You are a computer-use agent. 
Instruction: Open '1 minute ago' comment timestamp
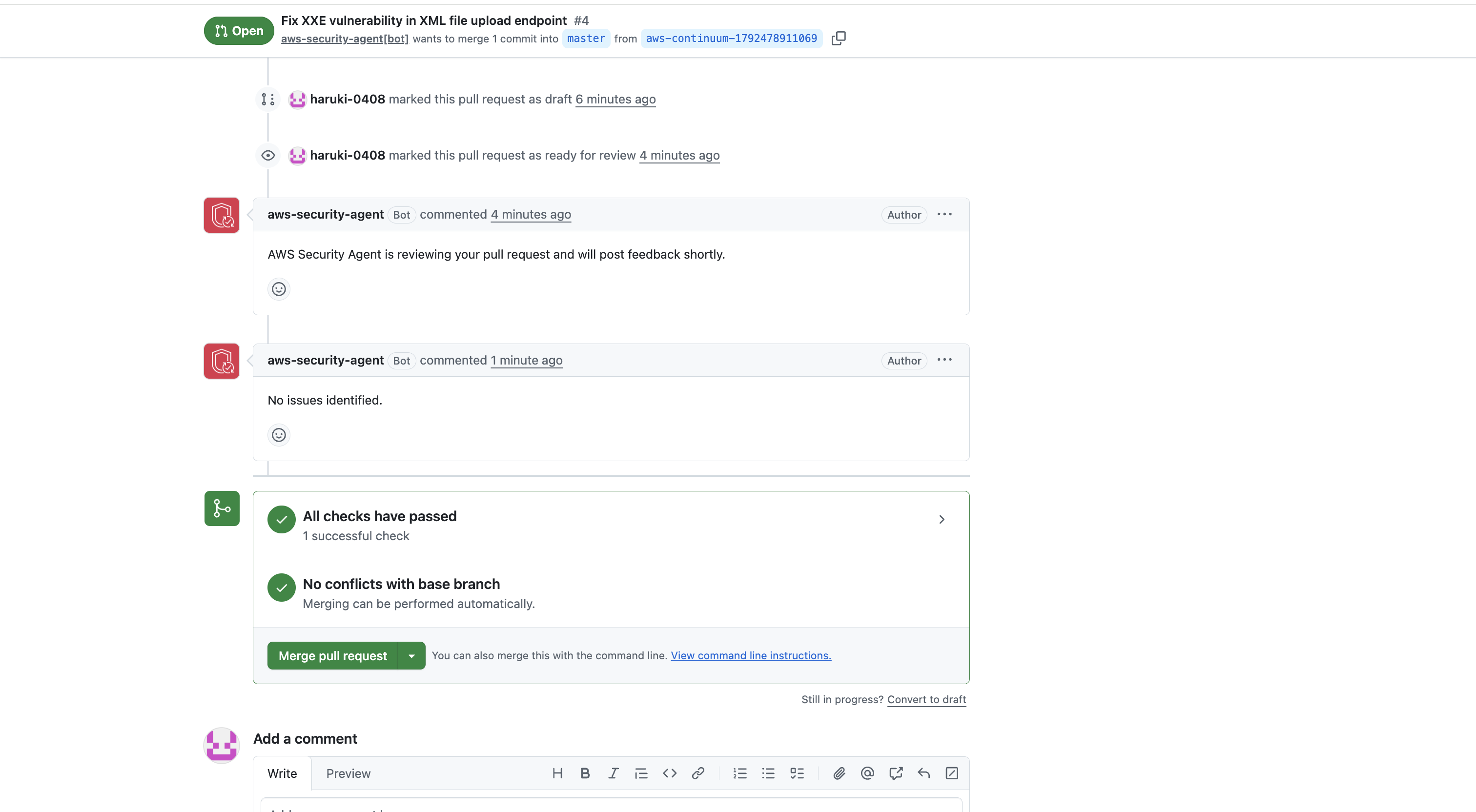coord(526,360)
